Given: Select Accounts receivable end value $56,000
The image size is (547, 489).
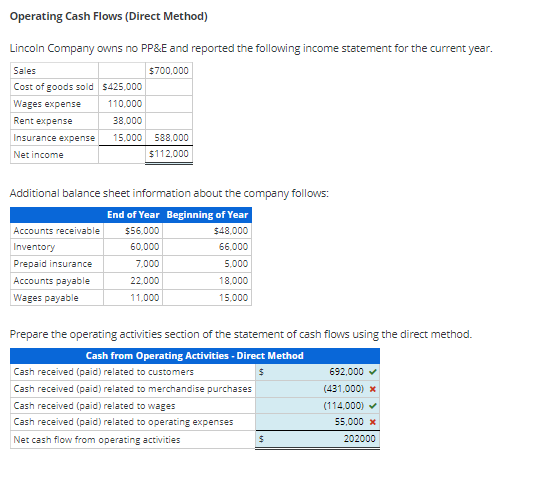Looking at the screenshot, I should click(142, 231).
